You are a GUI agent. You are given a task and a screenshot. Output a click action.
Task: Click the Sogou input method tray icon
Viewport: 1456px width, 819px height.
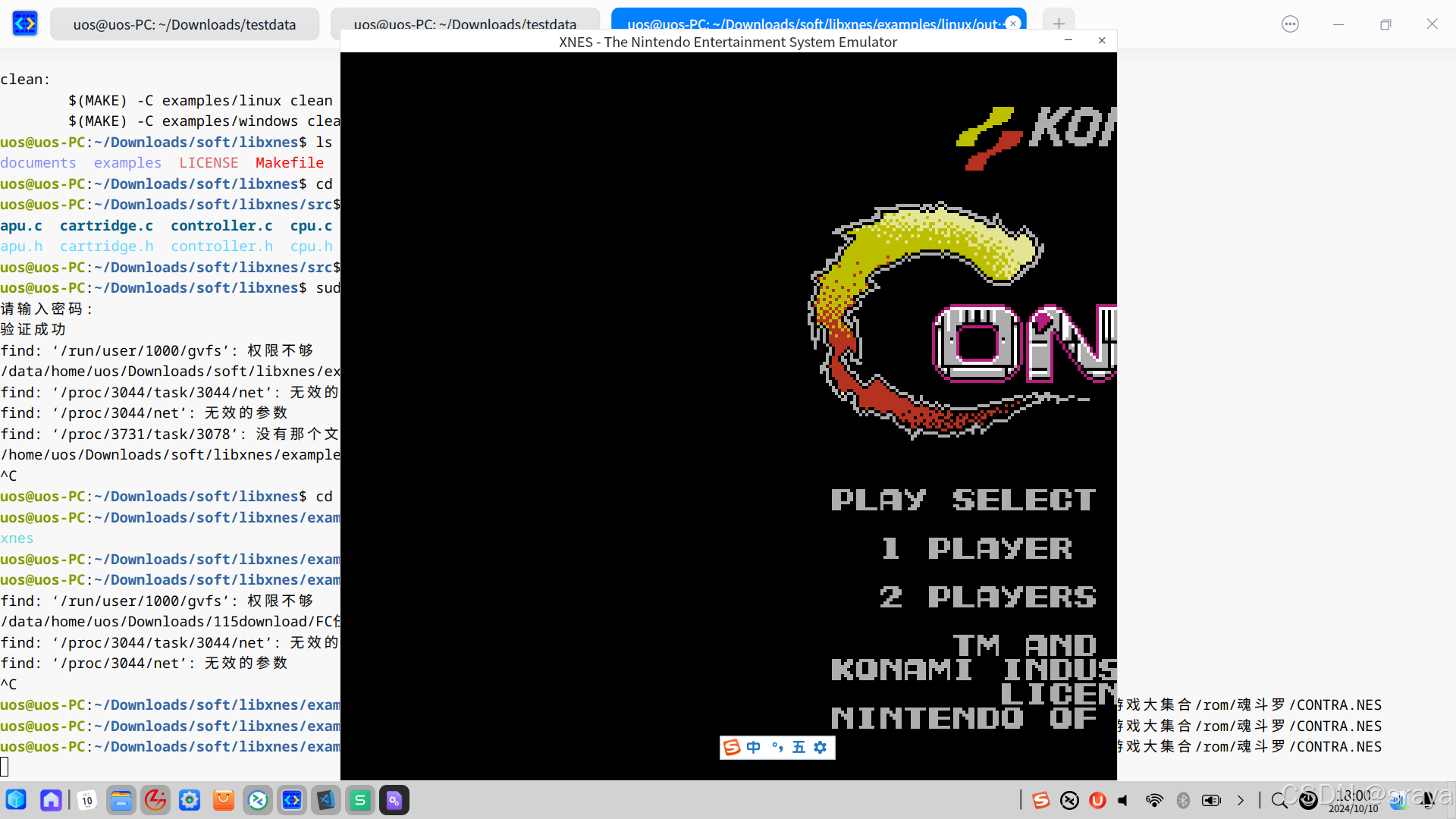coord(1040,800)
